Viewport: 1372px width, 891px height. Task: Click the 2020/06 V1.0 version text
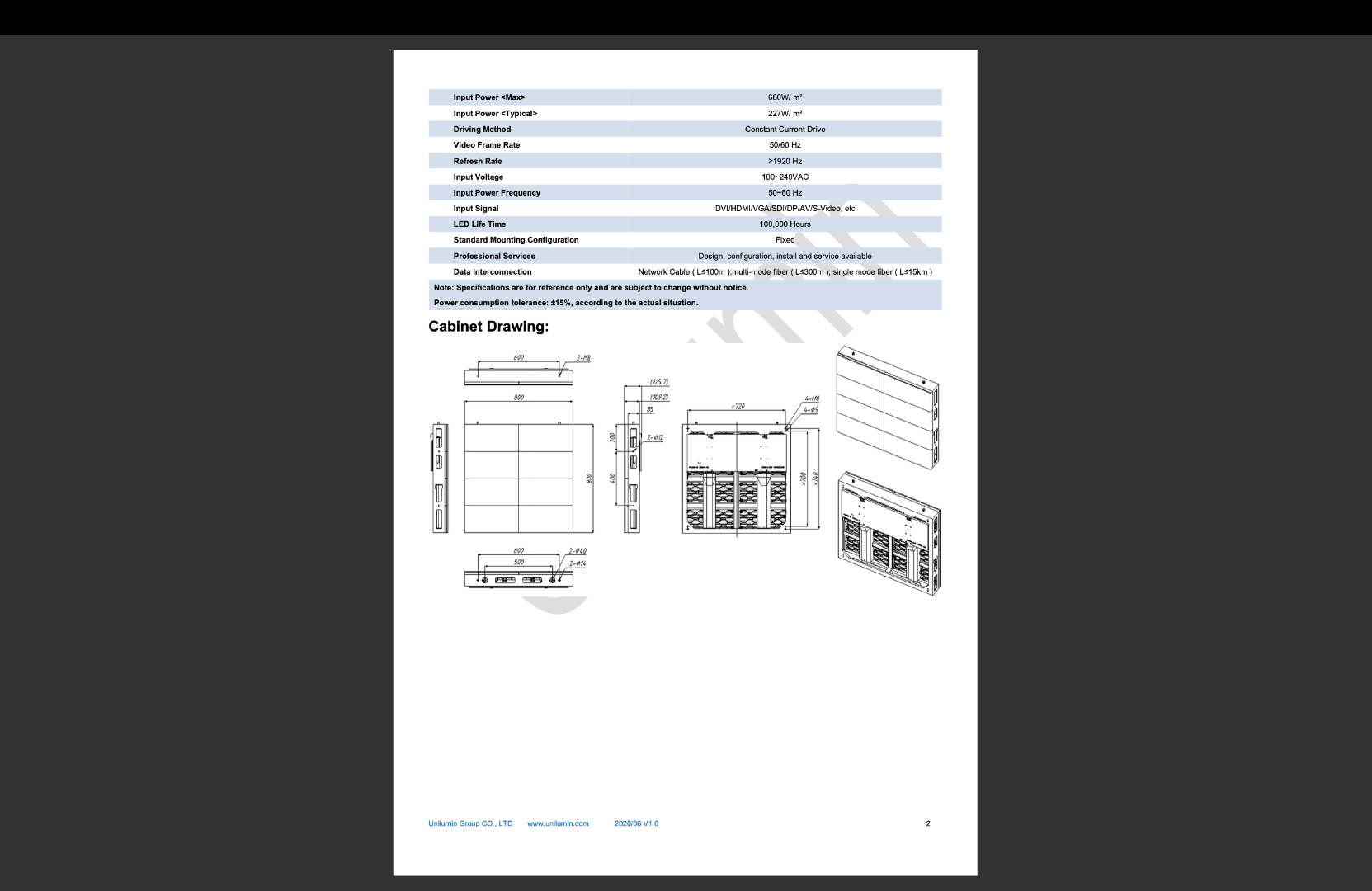[x=636, y=823]
